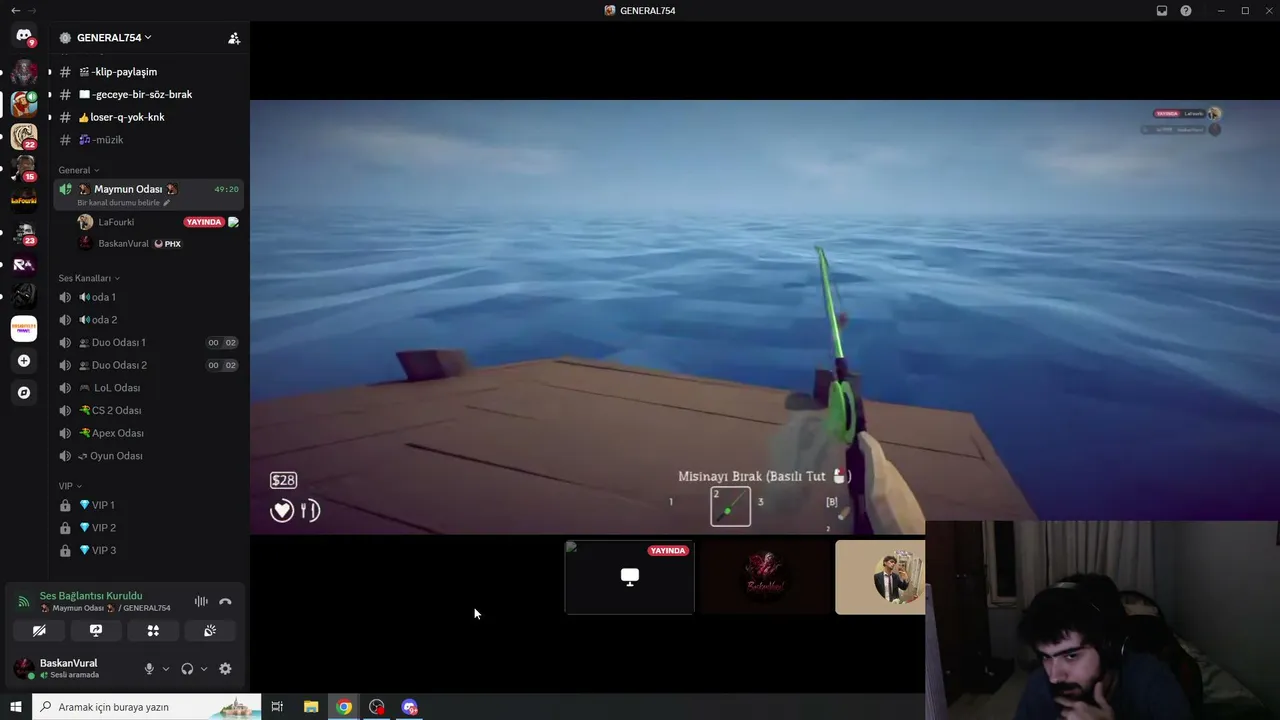Open the server icon with 15 badge

tap(24, 167)
